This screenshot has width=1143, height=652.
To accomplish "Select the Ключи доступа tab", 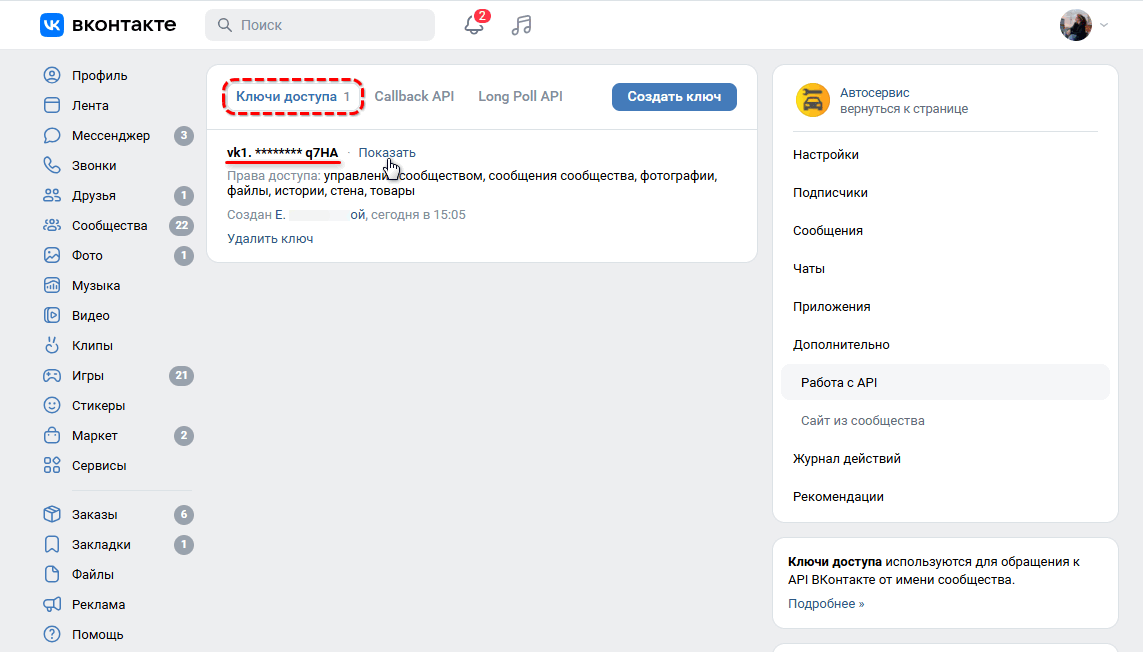I will pos(286,97).
